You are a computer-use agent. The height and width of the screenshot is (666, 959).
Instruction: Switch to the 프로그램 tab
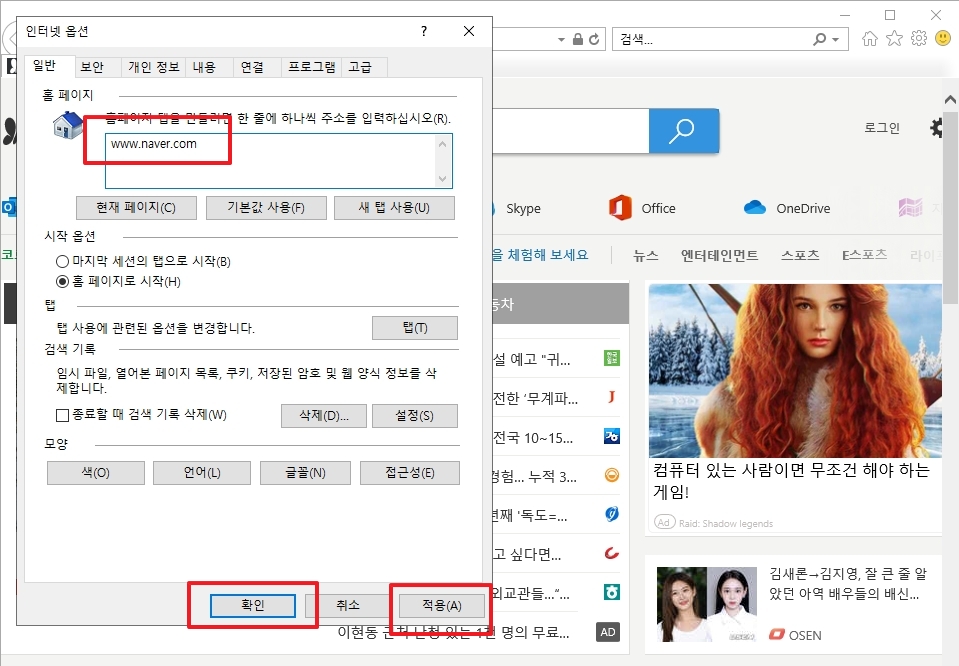pyautogui.click(x=311, y=67)
